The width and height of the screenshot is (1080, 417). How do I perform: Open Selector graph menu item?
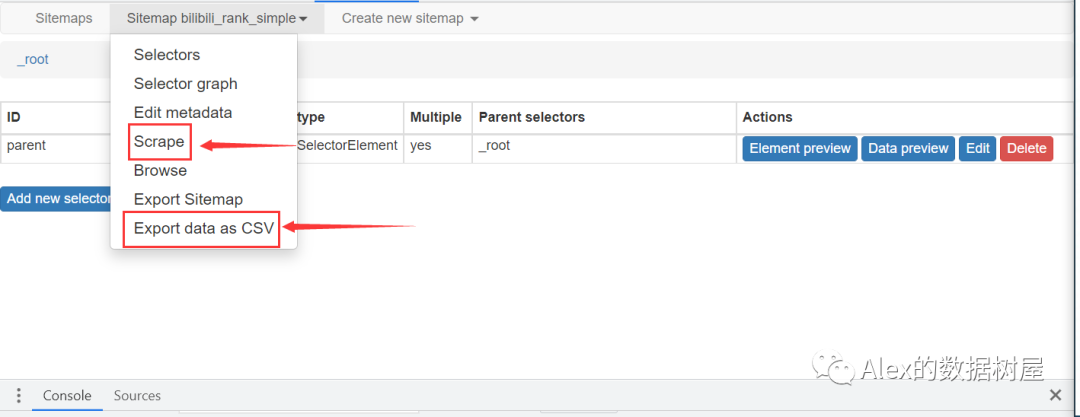click(185, 84)
